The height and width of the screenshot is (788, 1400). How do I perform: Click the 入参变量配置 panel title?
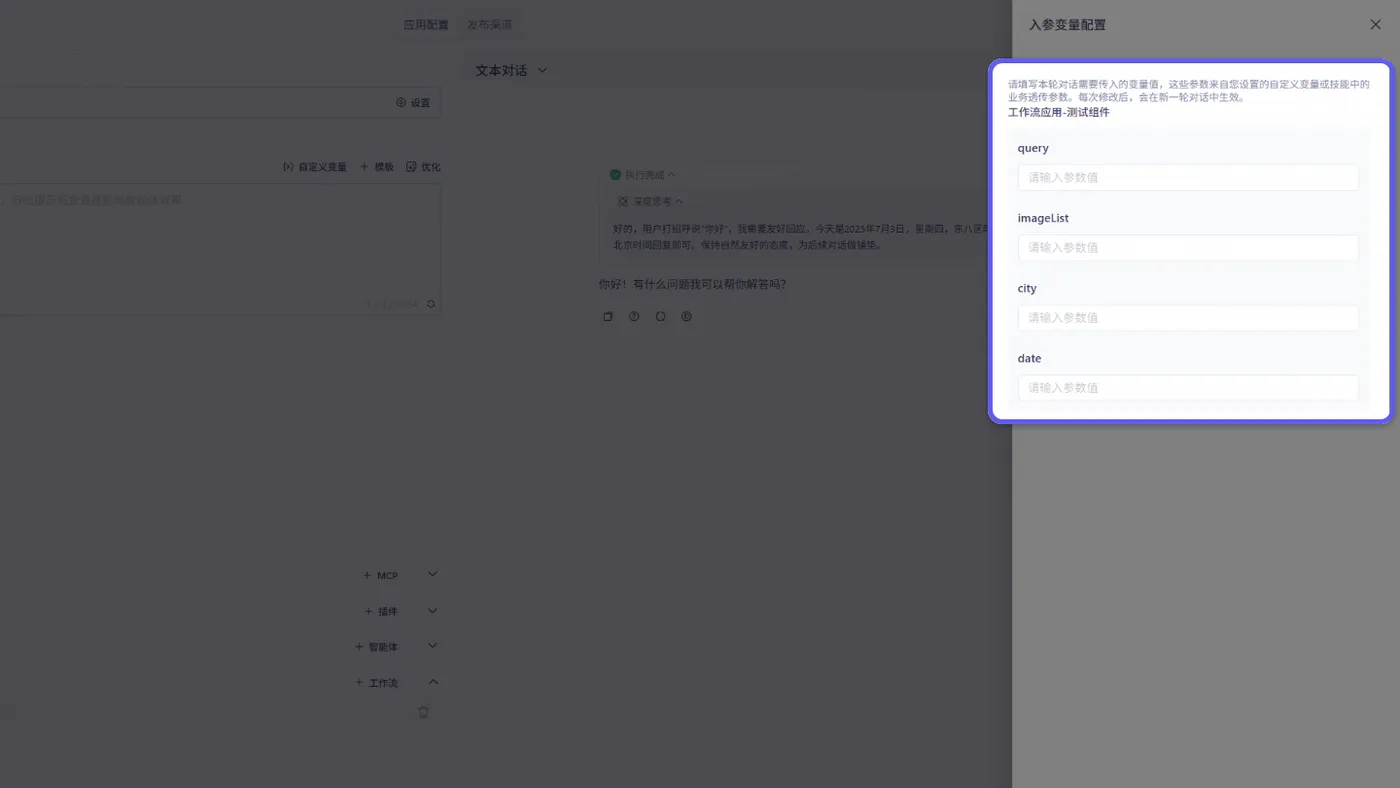(x=1067, y=25)
